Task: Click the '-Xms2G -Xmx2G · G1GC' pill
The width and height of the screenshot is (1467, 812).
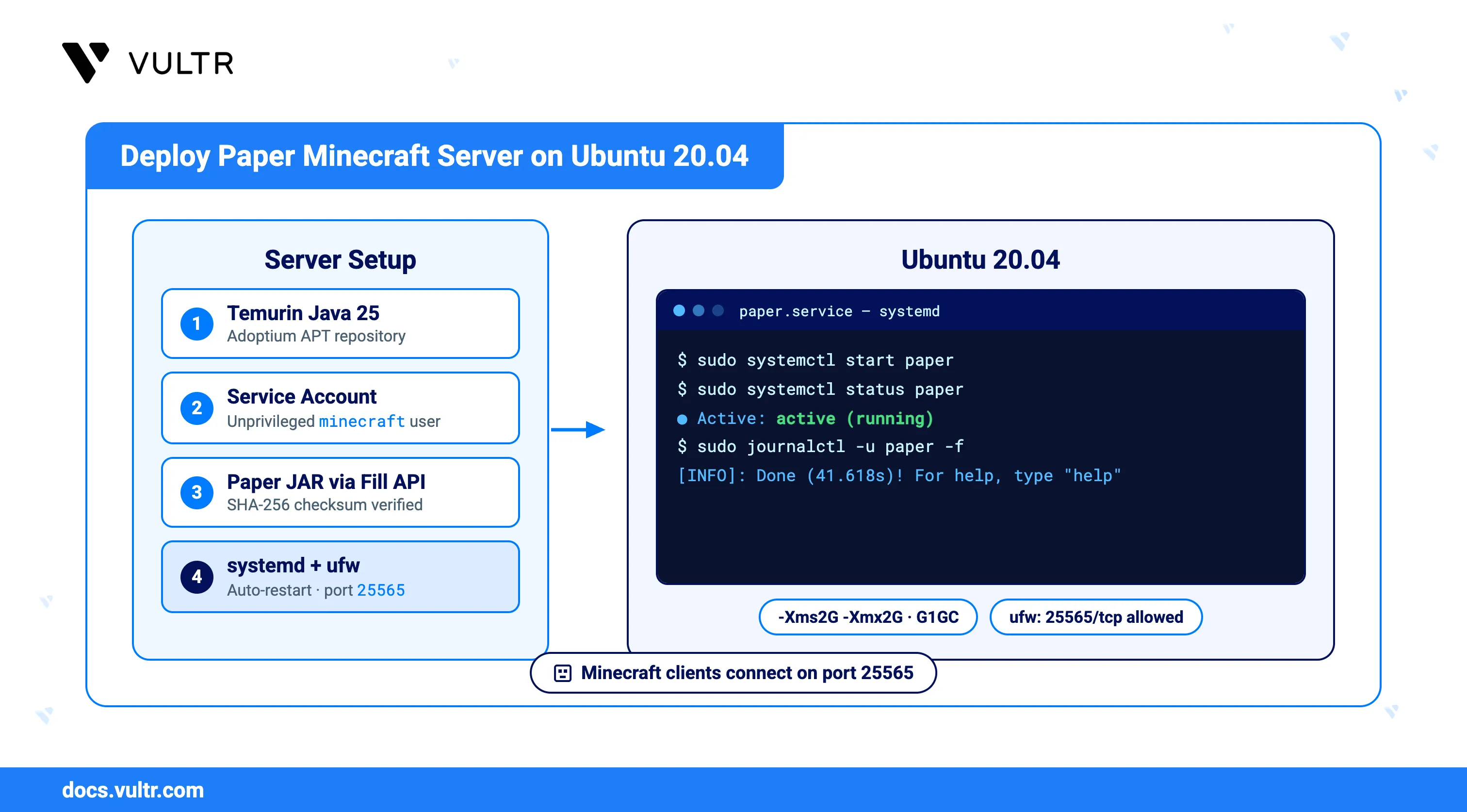Action: coord(868,617)
